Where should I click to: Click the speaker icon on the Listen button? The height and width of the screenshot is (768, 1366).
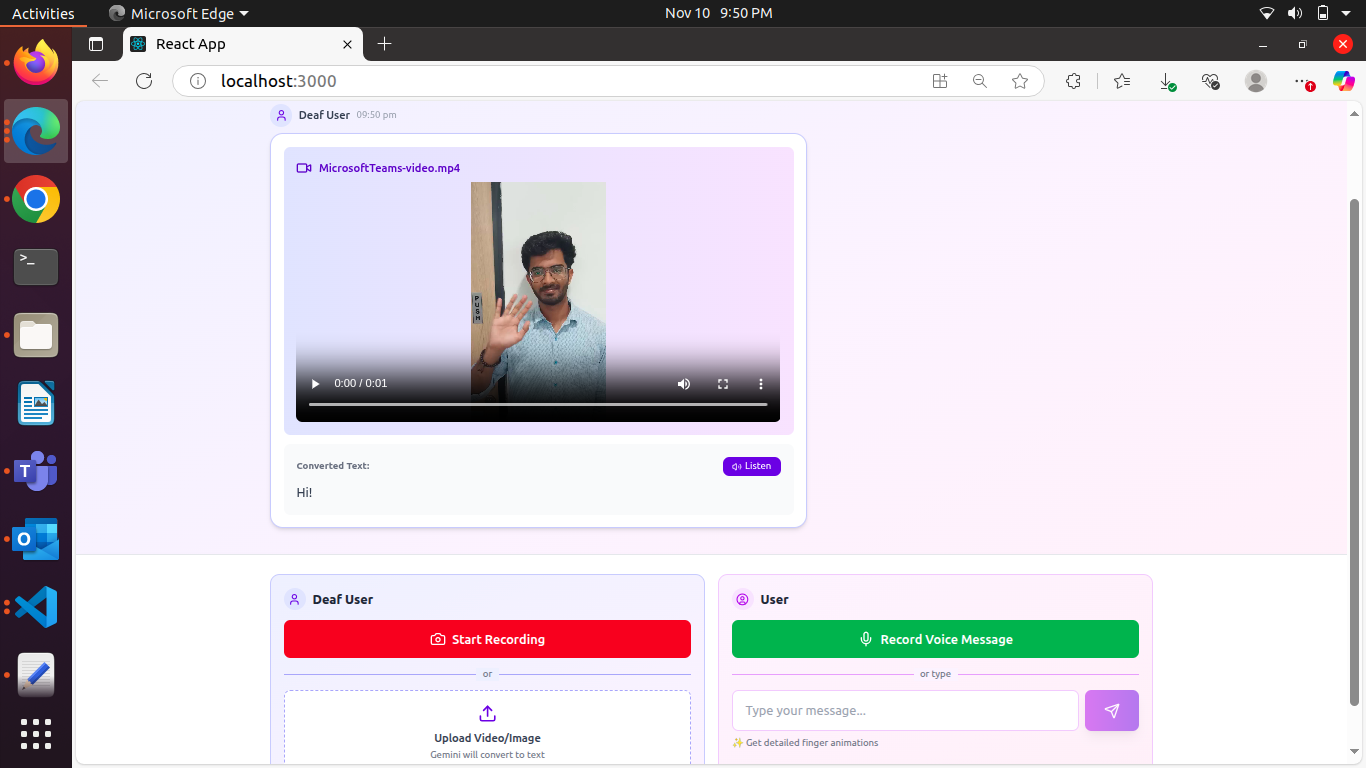[737, 466]
